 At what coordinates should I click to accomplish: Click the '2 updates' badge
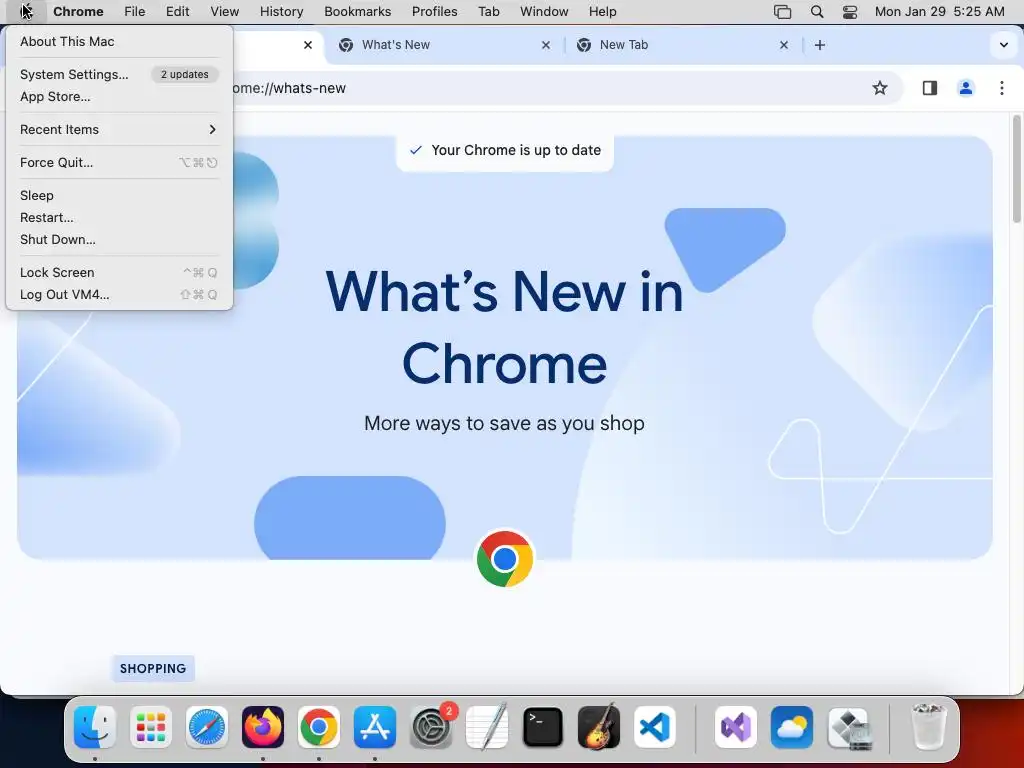185,74
